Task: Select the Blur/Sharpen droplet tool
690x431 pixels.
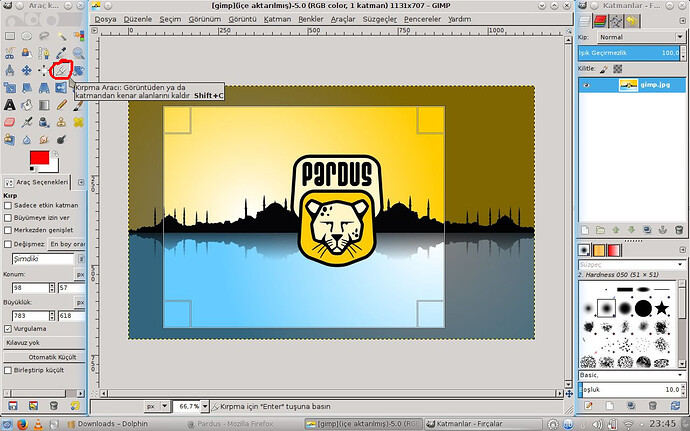Action: pos(27,140)
